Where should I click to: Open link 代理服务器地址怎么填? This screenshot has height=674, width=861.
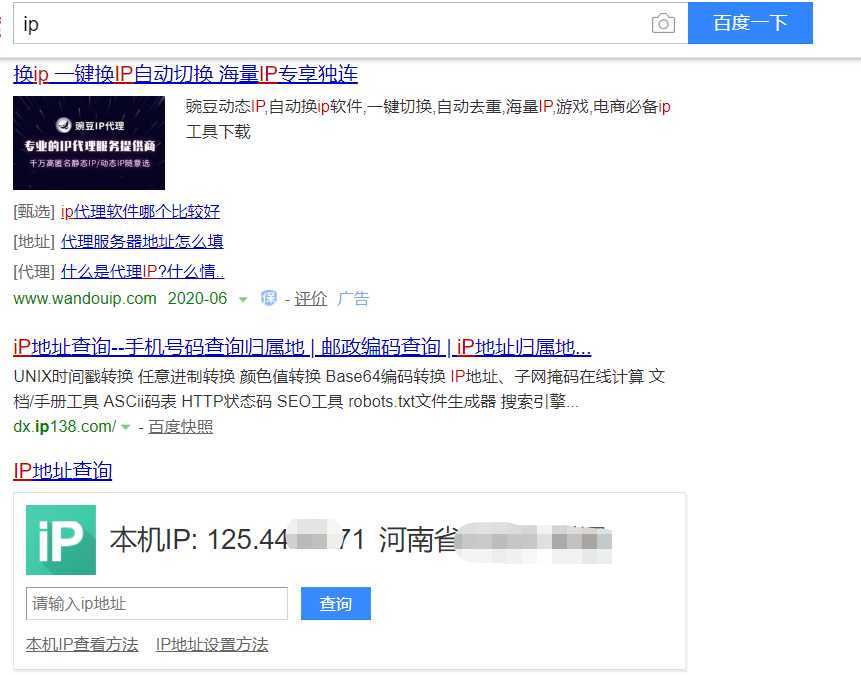click(x=142, y=242)
